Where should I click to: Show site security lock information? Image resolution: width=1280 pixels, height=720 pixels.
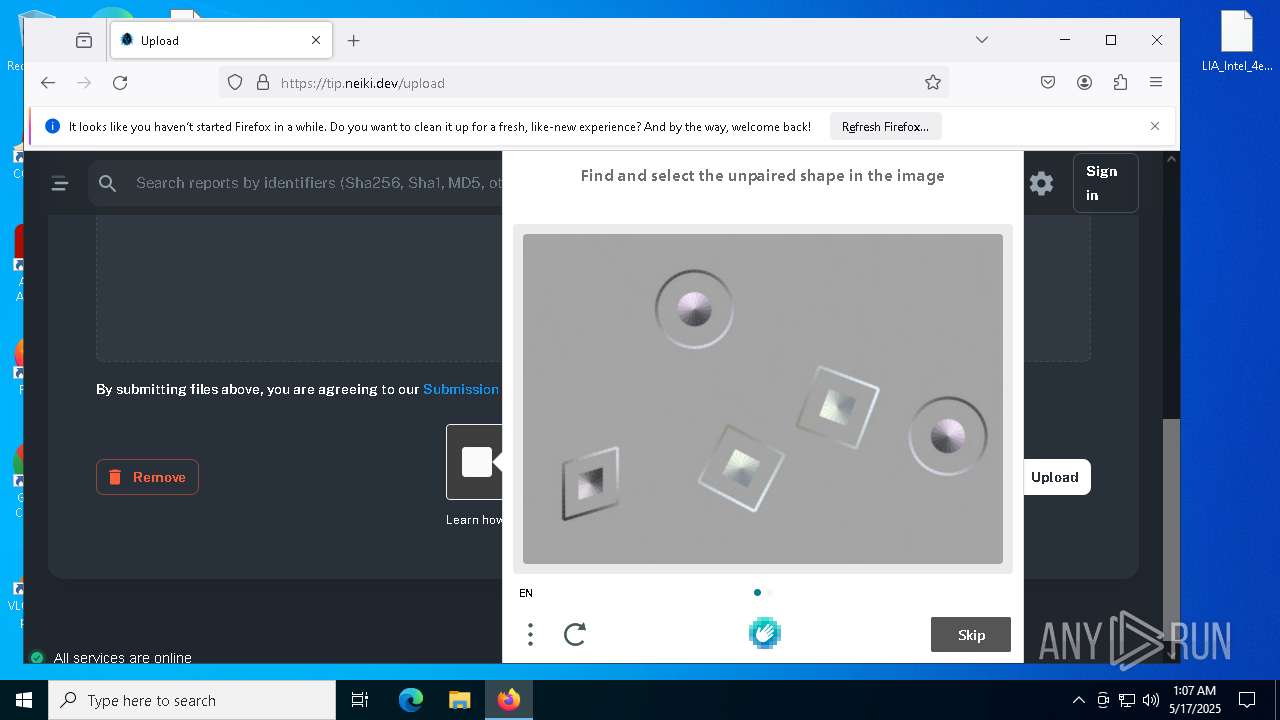tap(263, 83)
